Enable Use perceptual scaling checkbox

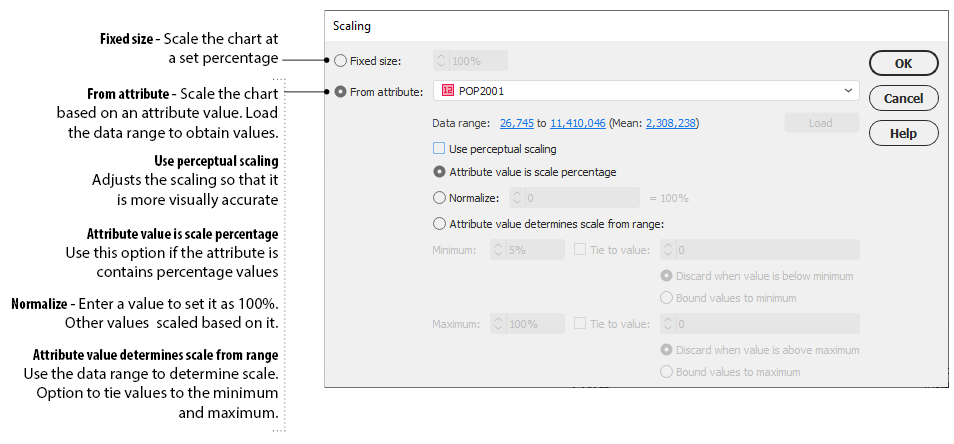(x=439, y=149)
